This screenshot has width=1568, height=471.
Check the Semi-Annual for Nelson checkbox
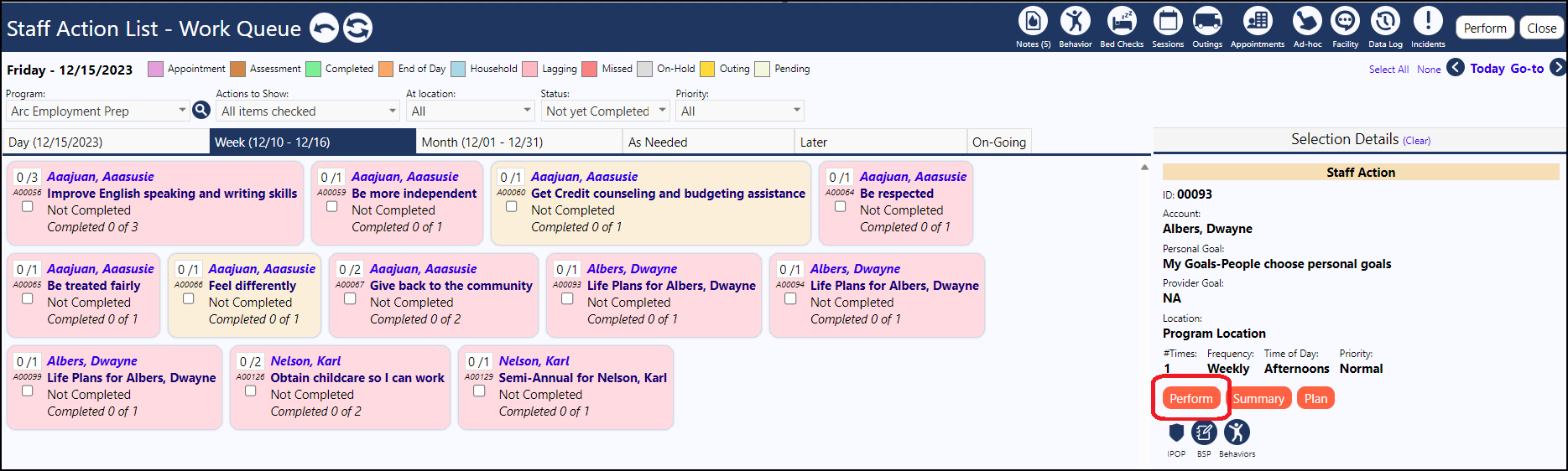(x=479, y=391)
